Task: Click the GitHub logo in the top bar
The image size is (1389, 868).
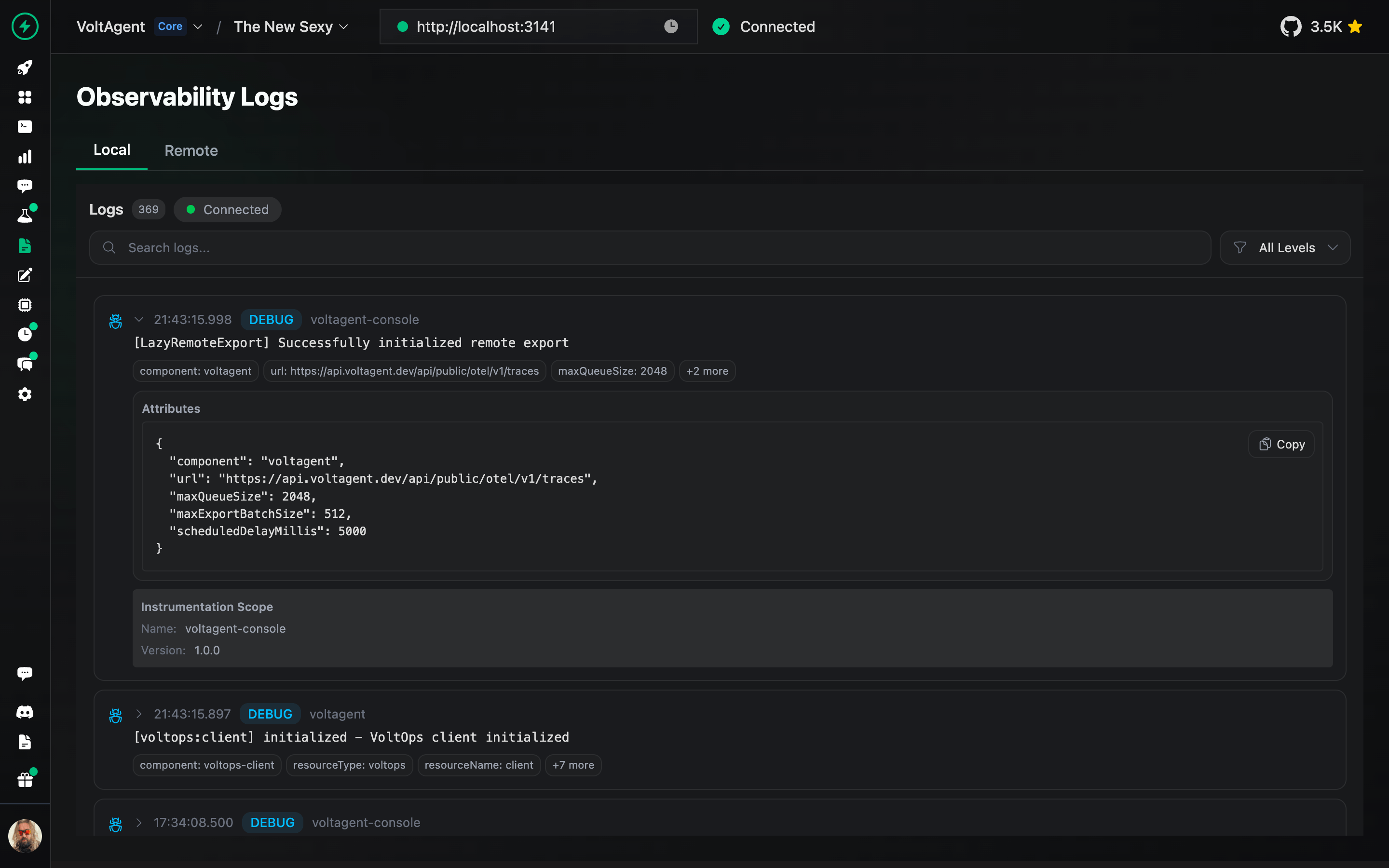Action: point(1292,26)
